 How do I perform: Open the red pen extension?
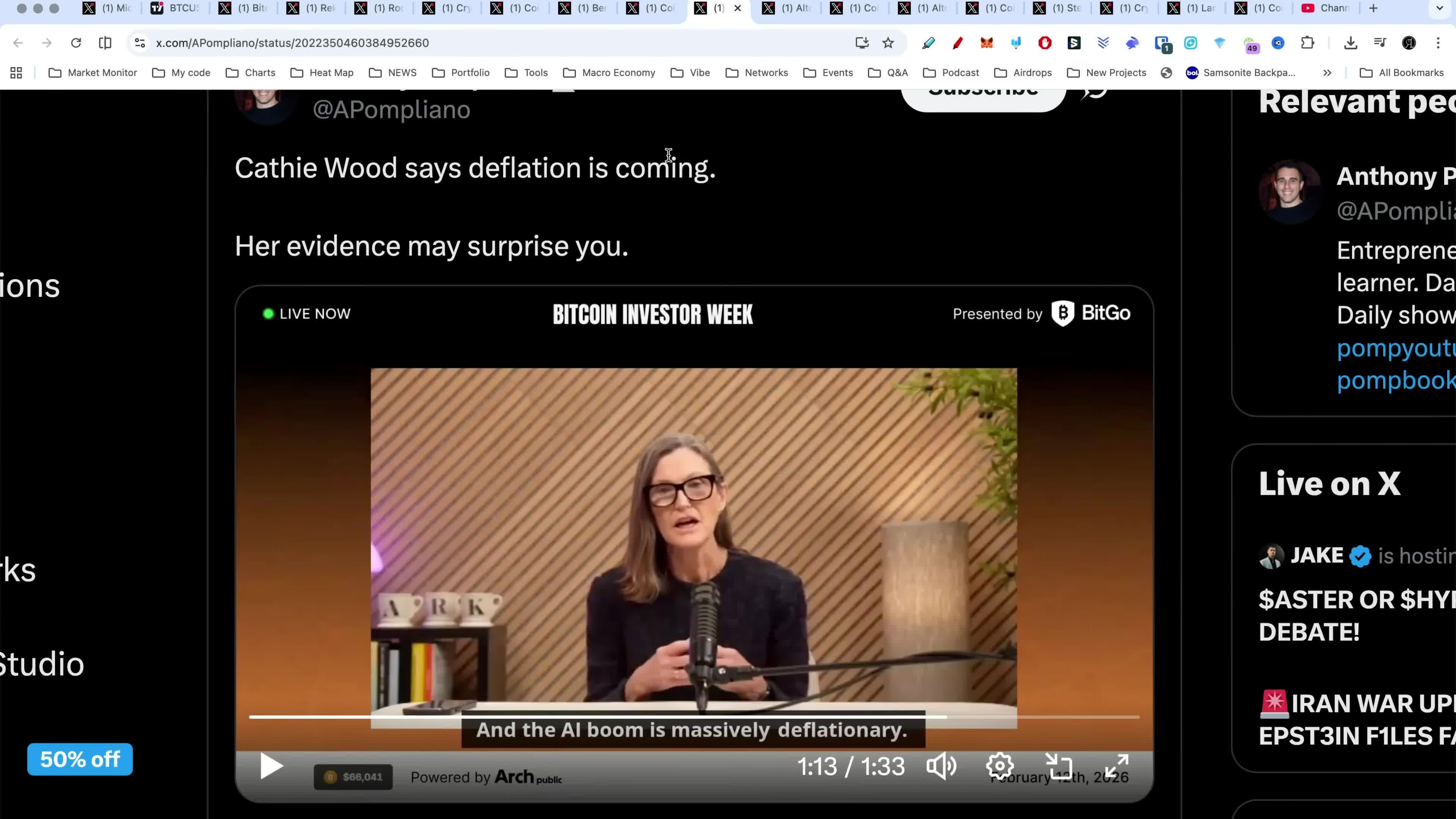957,43
